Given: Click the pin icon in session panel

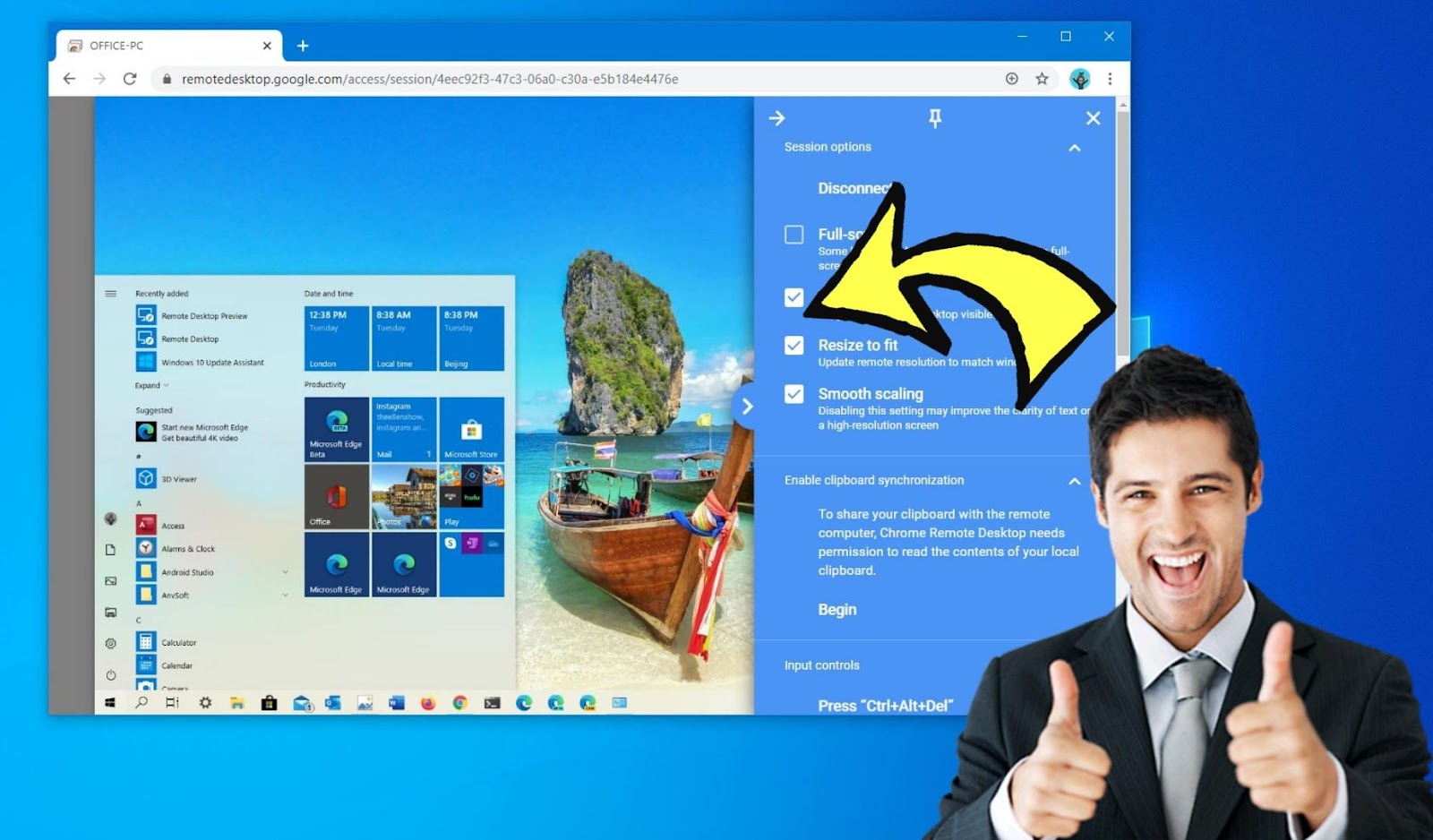Looking at the screenshot, I should (934, 118).
